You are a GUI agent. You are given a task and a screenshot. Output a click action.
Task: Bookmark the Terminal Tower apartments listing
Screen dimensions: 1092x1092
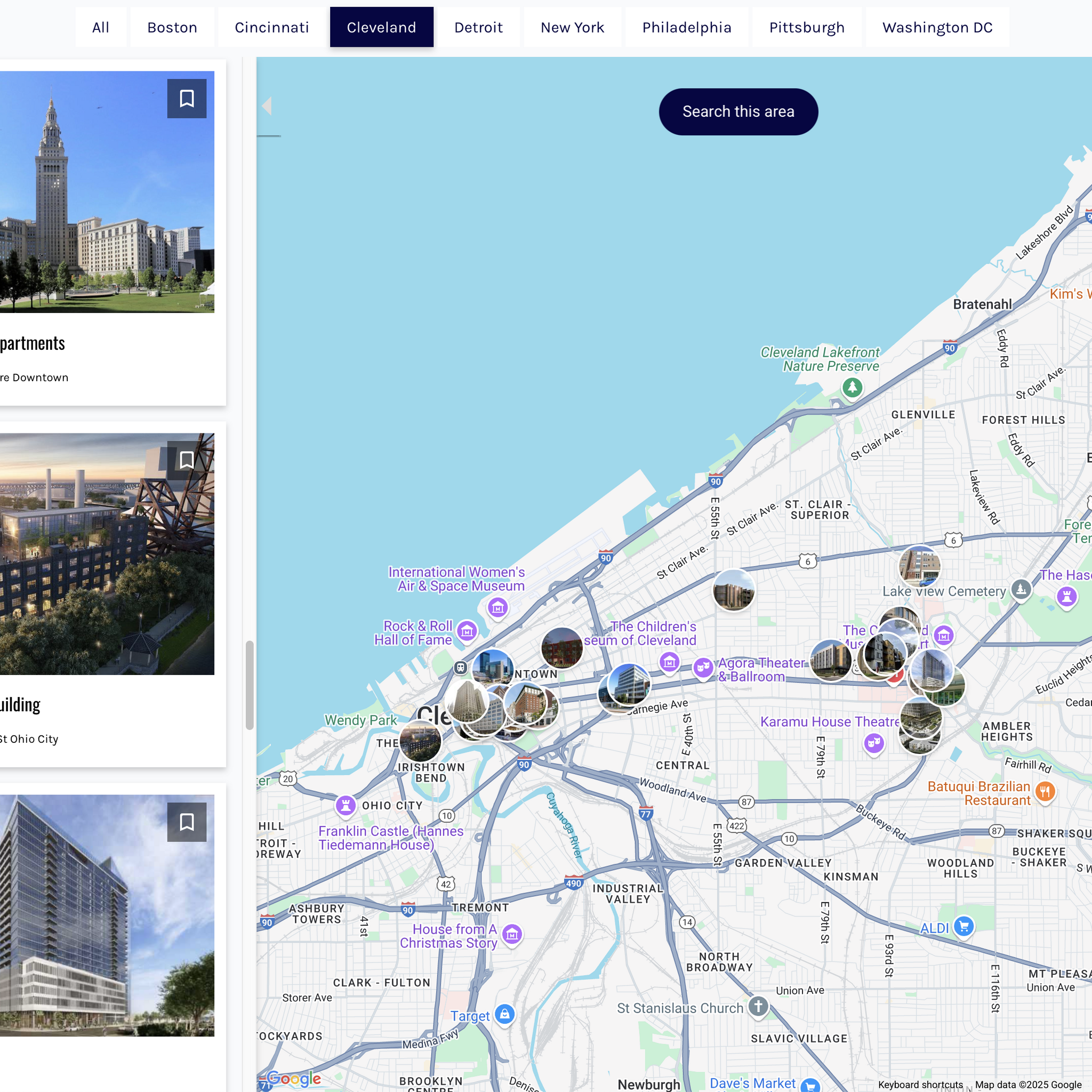point(187,98)
